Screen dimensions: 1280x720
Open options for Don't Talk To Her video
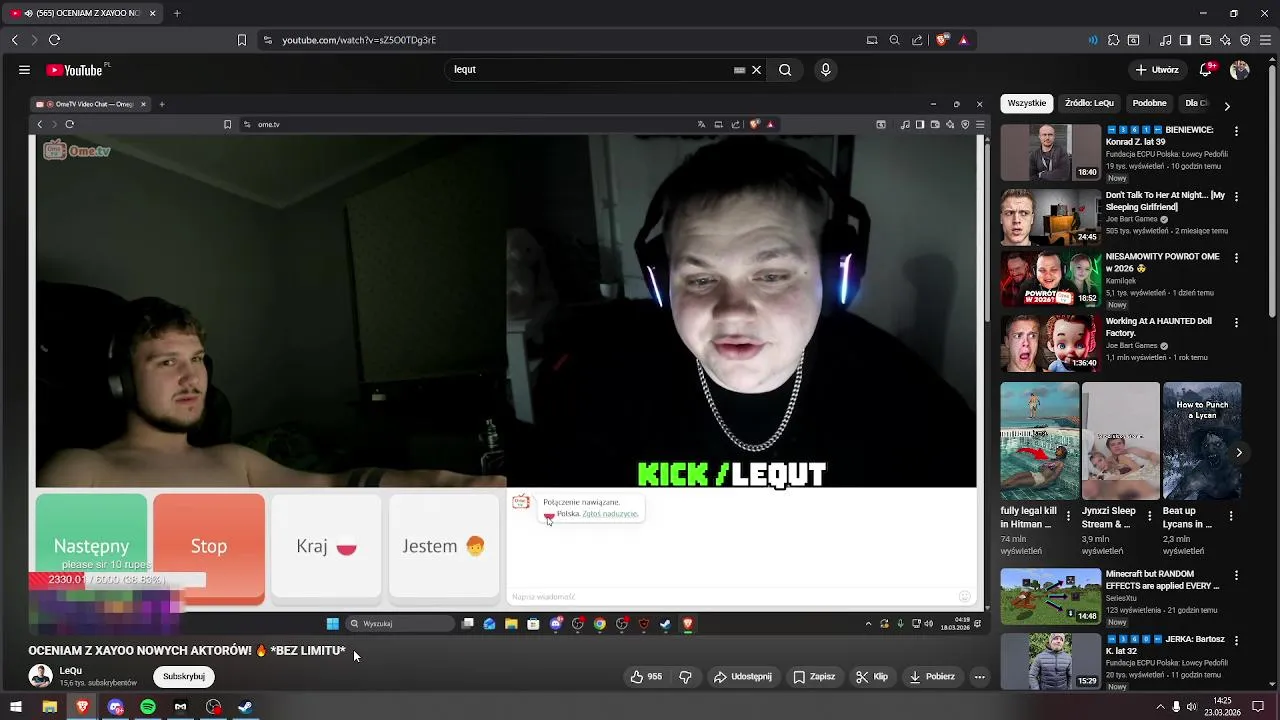(x=1236, y=196)
